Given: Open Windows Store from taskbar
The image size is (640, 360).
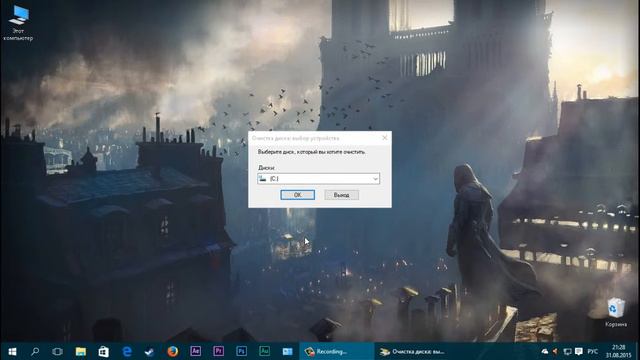Looking at the screenshot, I should 103,351.
